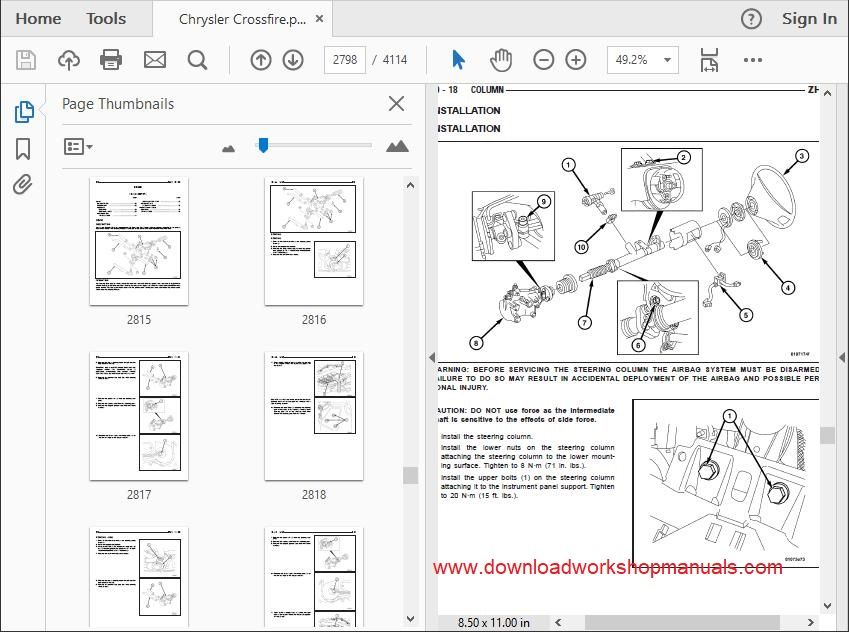Image resolution: width=849 pixels, height=632 pixels.
Task: Switch to the Tools tab
Action: pos(106,18)
